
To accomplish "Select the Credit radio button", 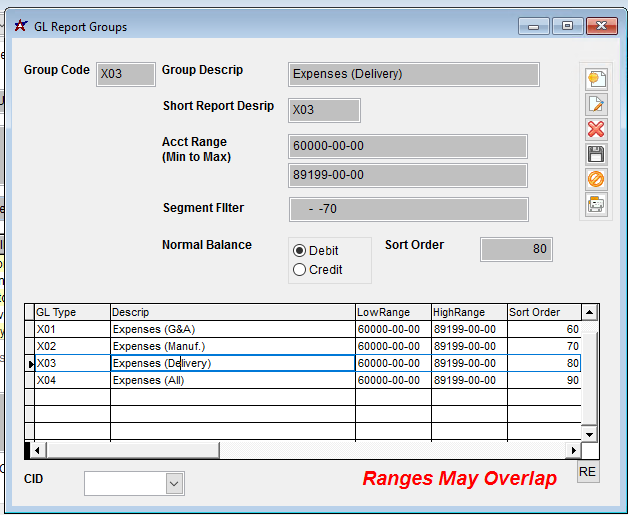I will (299, 270).
